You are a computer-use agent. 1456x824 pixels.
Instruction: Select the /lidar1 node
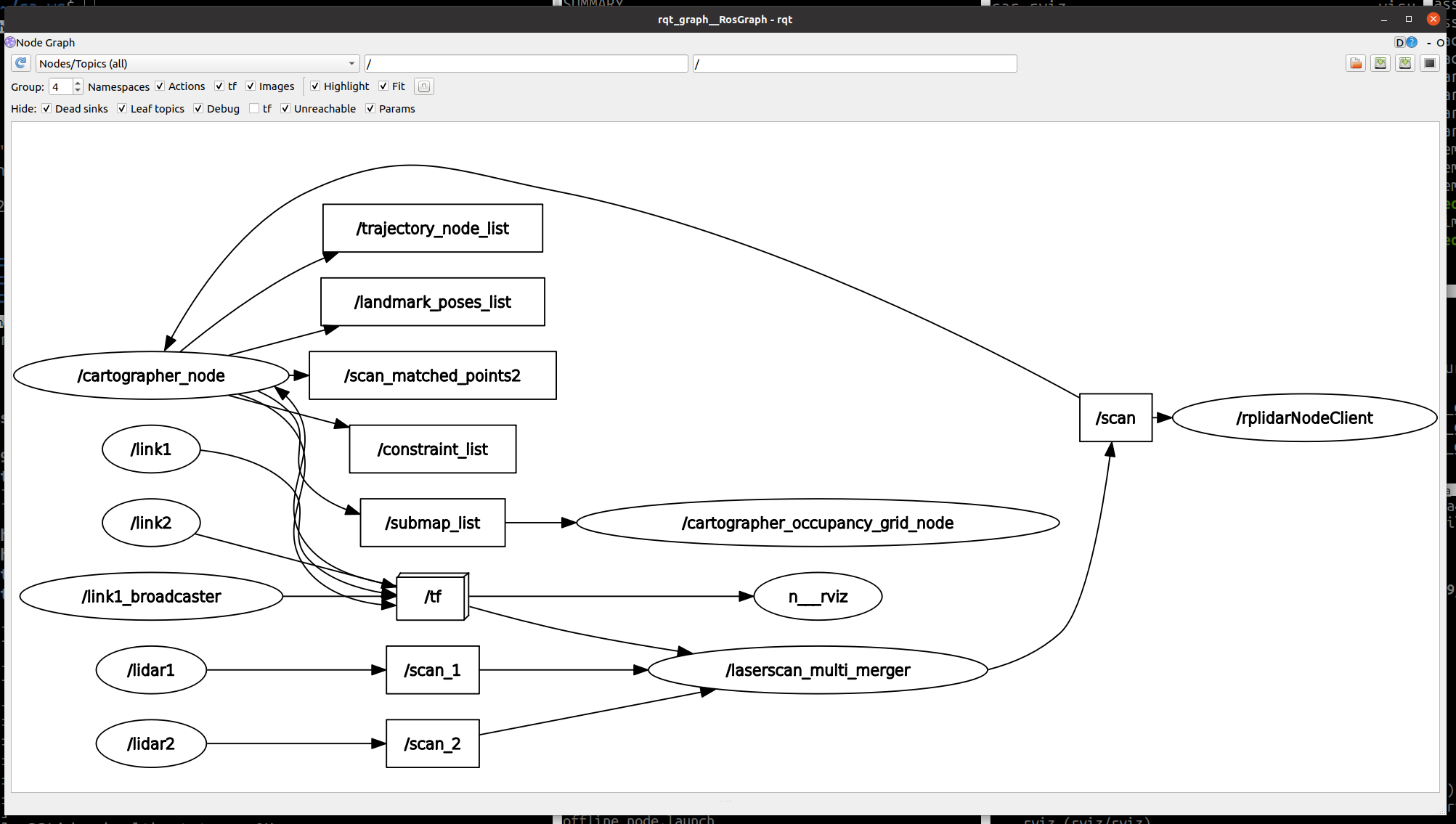pos(151,670)
